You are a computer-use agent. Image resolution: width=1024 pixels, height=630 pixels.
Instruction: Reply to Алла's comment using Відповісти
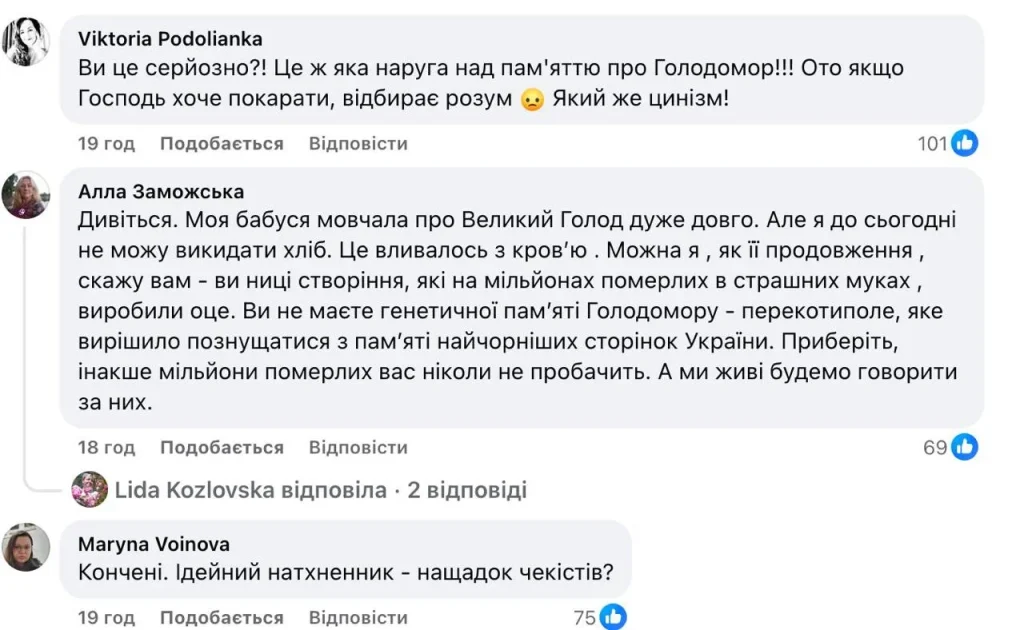pyautogui.click(x=358, y=447)
